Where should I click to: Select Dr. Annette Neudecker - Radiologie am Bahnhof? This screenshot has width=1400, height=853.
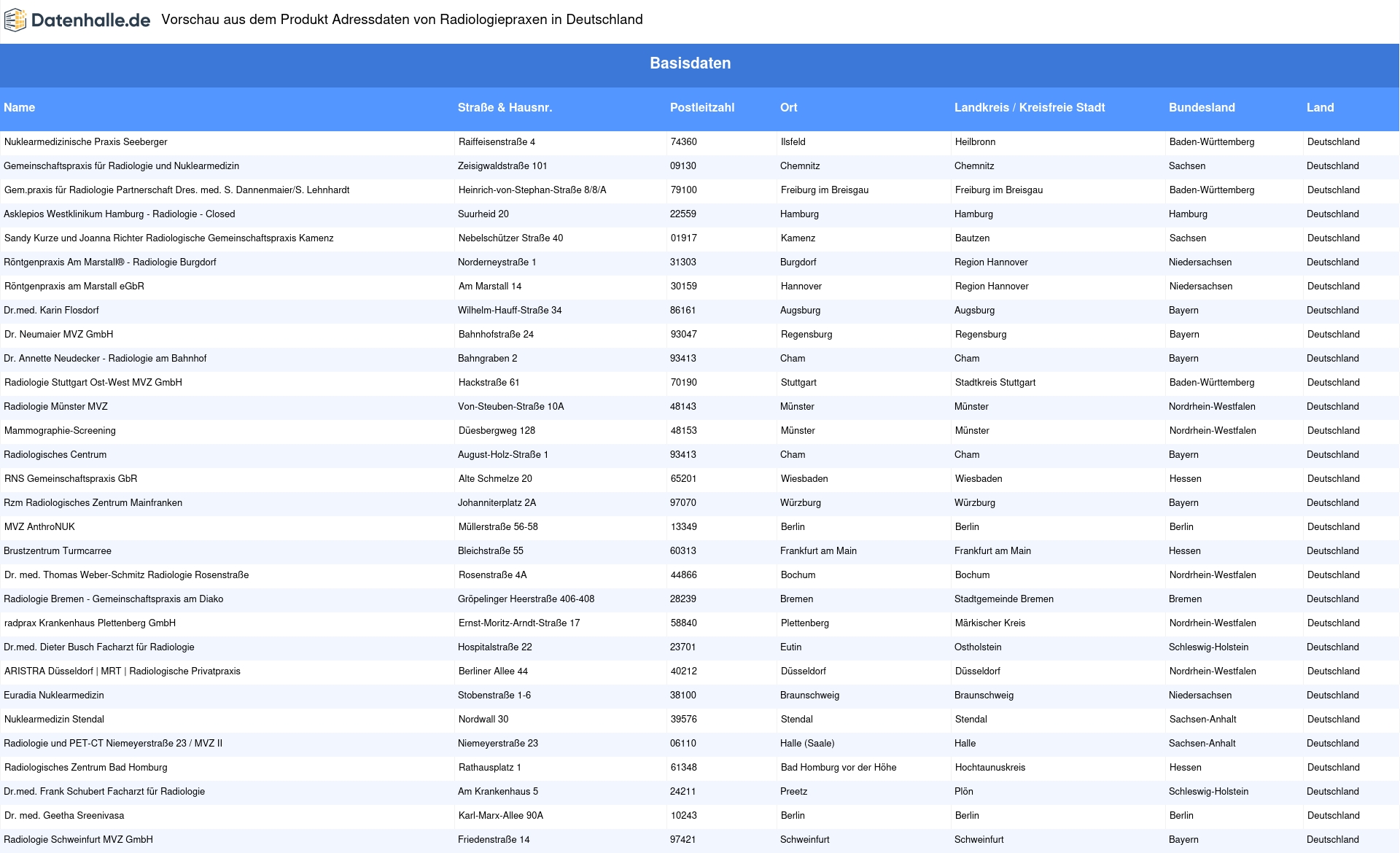(105, 359)
